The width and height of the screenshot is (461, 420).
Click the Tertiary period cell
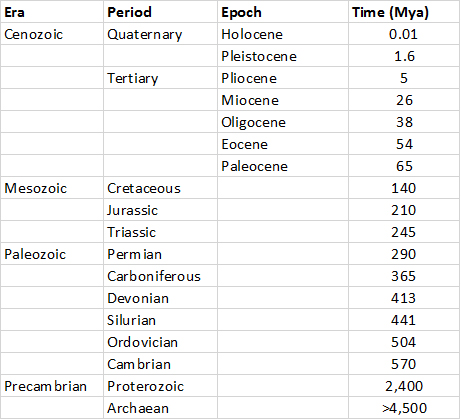click(x=160, y=78)
